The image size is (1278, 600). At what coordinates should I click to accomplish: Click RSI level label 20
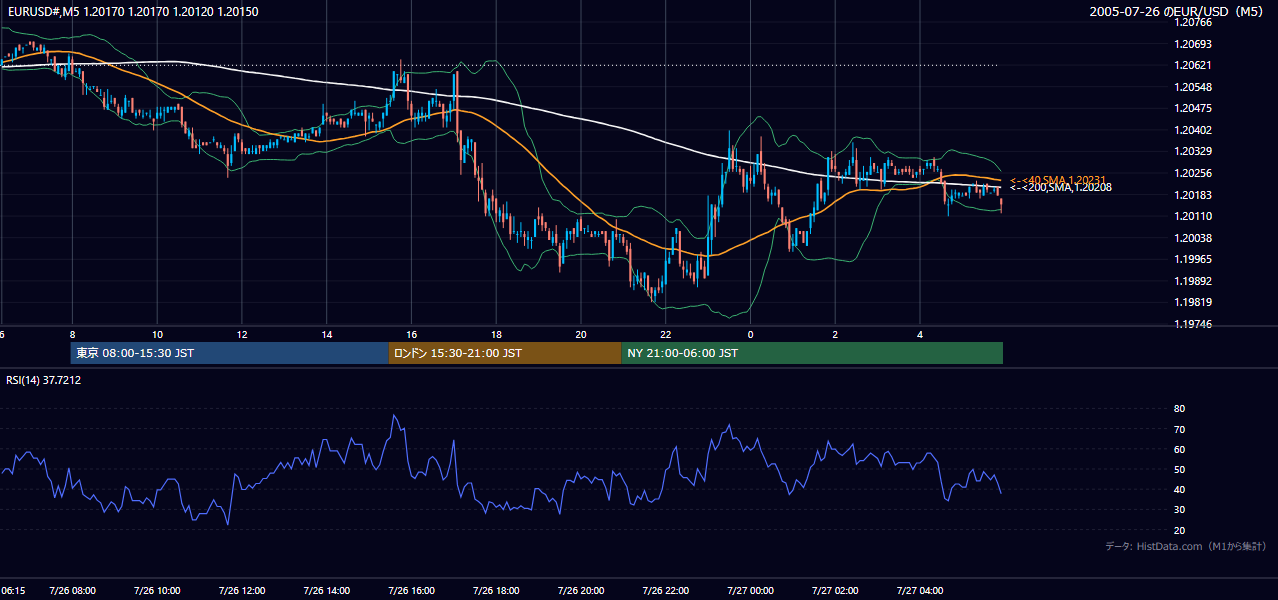point(1179,531)
